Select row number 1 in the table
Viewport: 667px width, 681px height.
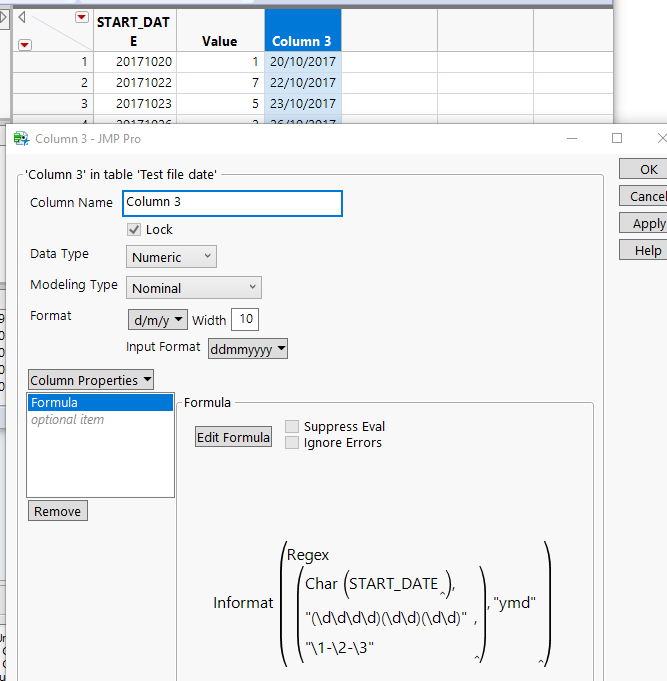tap(53, 62)
